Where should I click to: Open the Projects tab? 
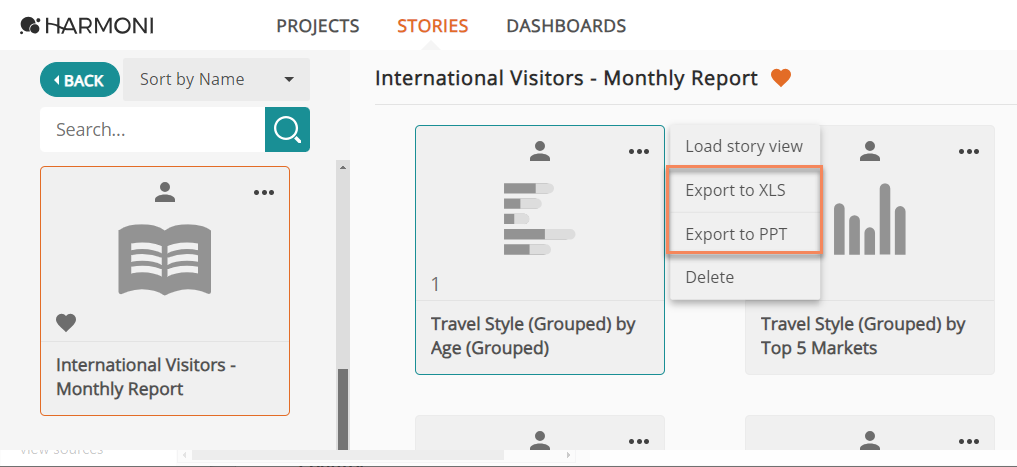[x=318, y=26]
